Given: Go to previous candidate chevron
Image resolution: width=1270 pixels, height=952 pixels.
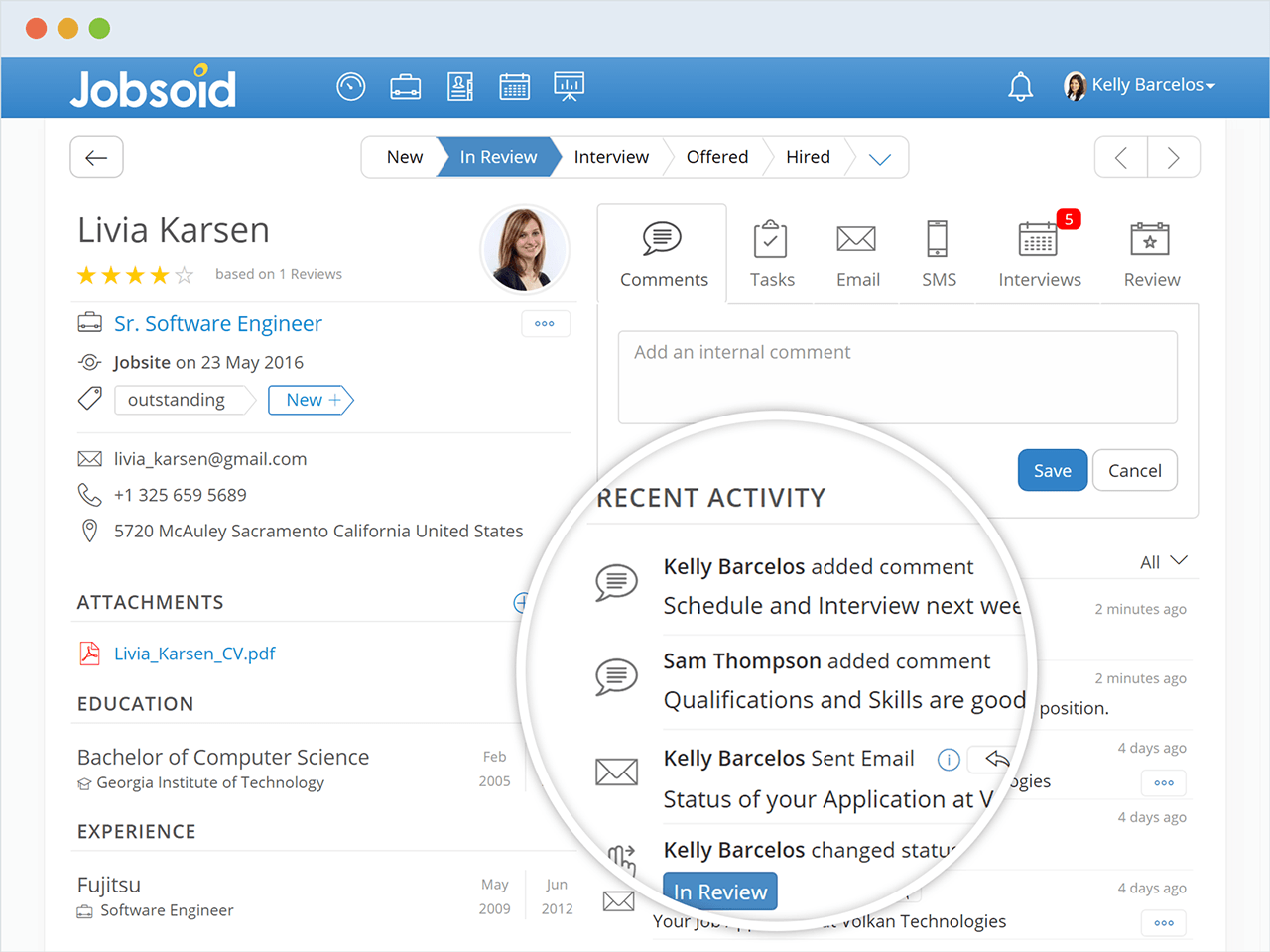Looking at the screenshot, I should pyautogui.click(x=1121, y=157).
